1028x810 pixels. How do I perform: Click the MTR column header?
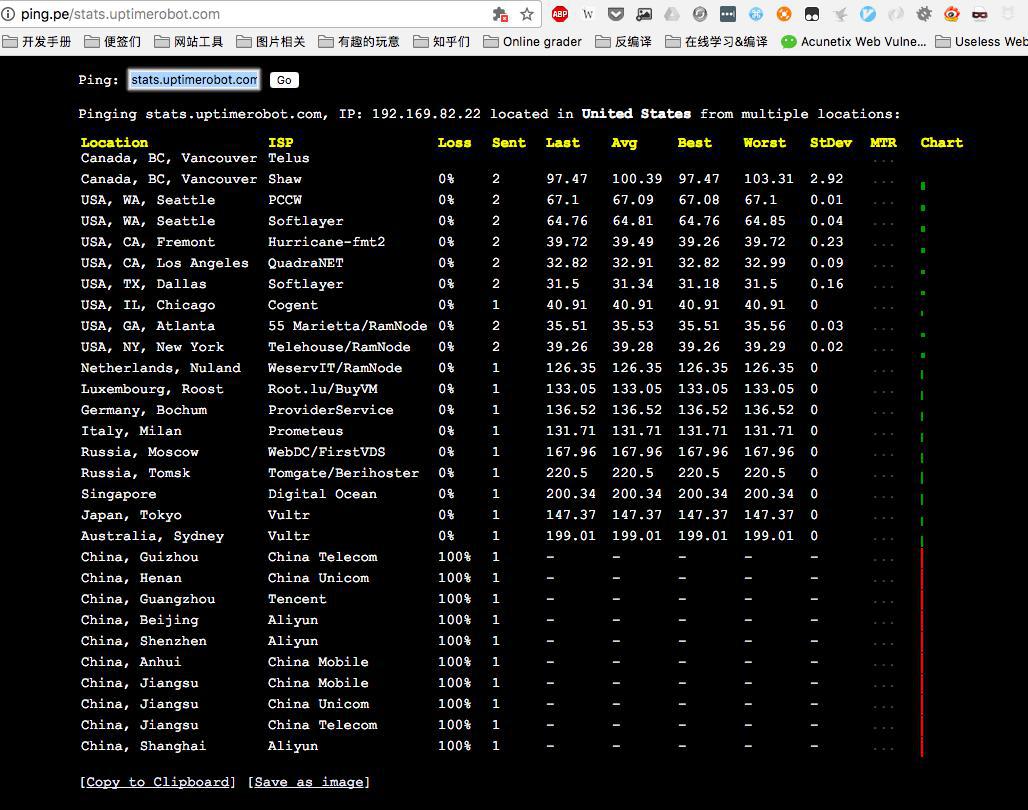tap(883, 142)
